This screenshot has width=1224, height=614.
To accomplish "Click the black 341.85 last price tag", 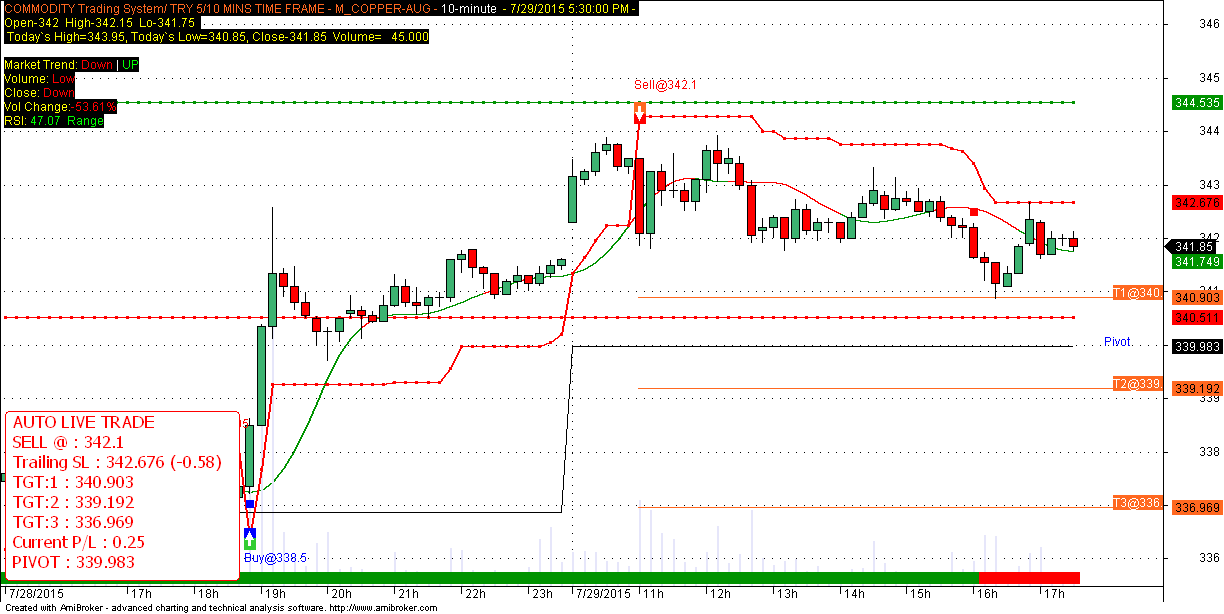I will coord(1192,247).
